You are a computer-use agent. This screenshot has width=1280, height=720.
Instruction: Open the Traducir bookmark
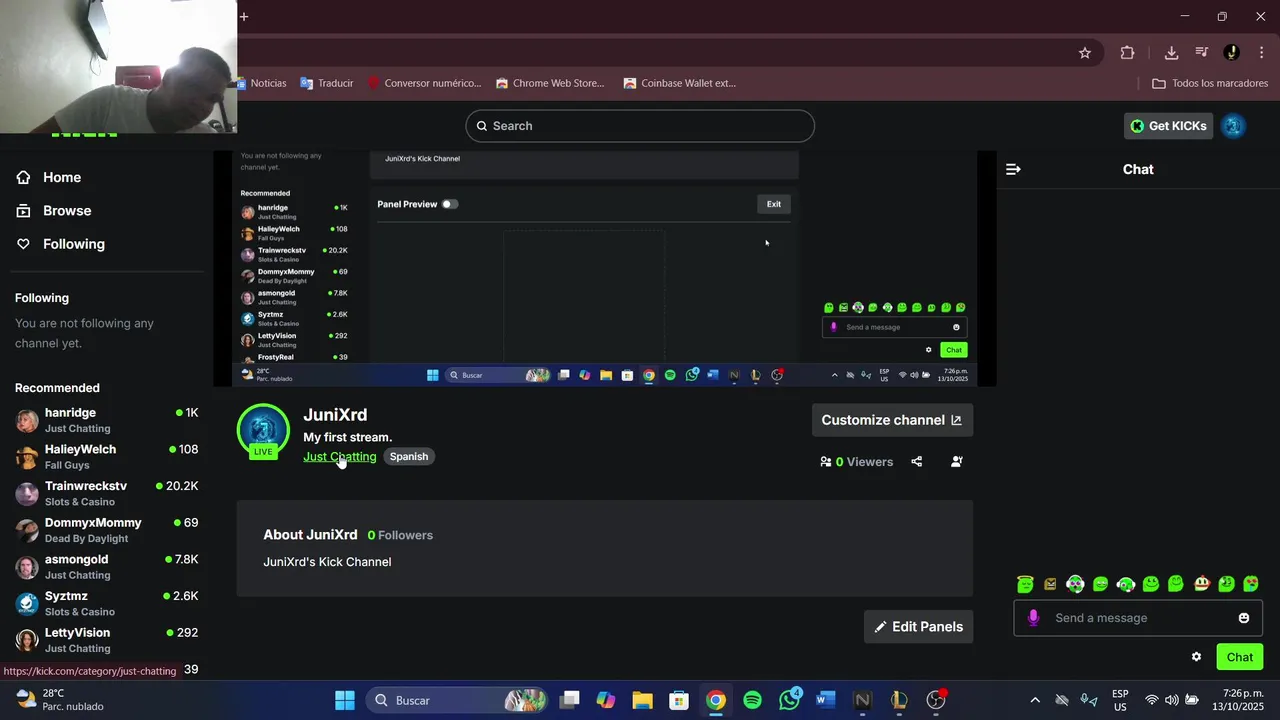point(327,83)
